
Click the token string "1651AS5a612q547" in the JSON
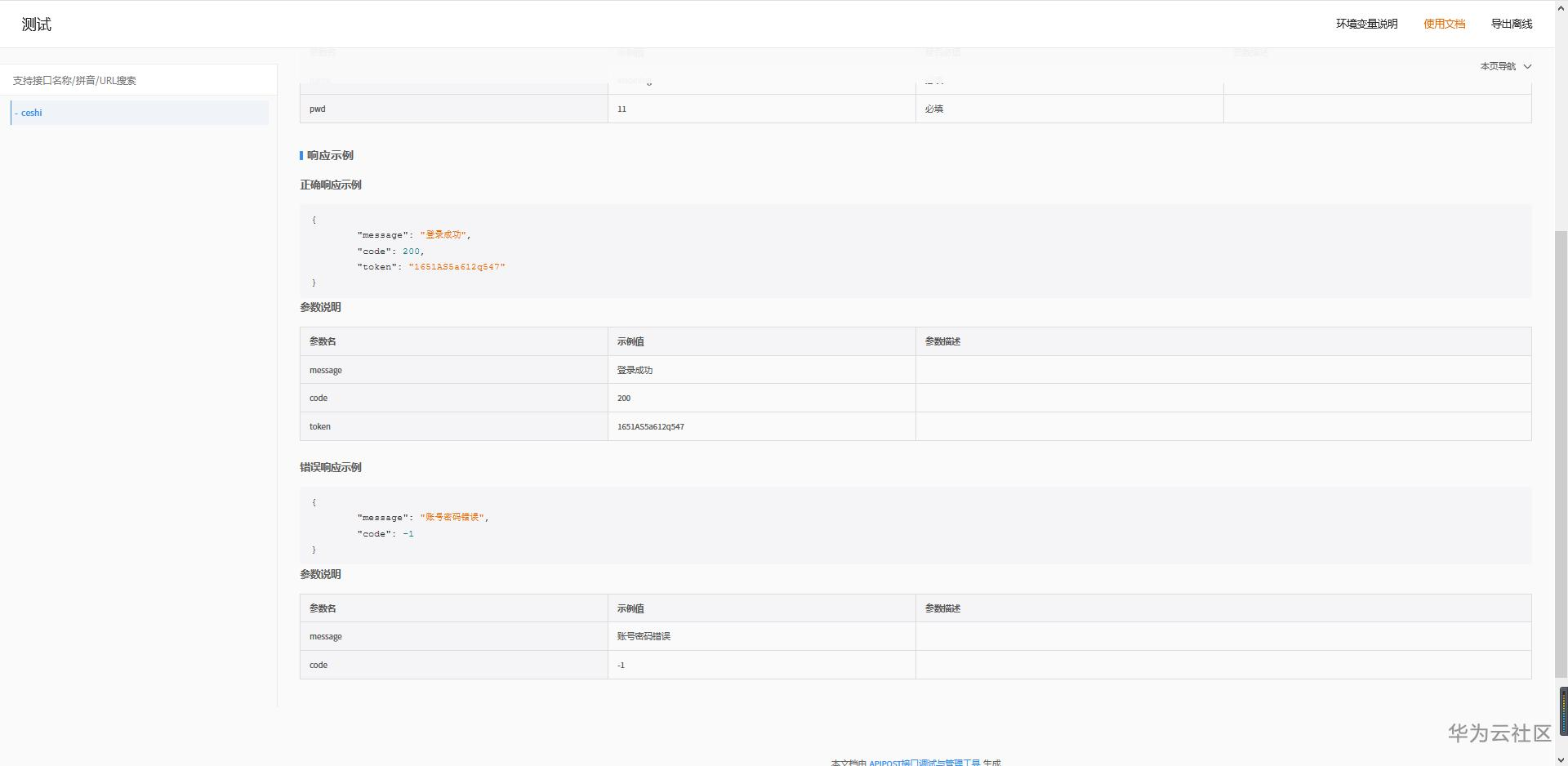pos(457,267)
